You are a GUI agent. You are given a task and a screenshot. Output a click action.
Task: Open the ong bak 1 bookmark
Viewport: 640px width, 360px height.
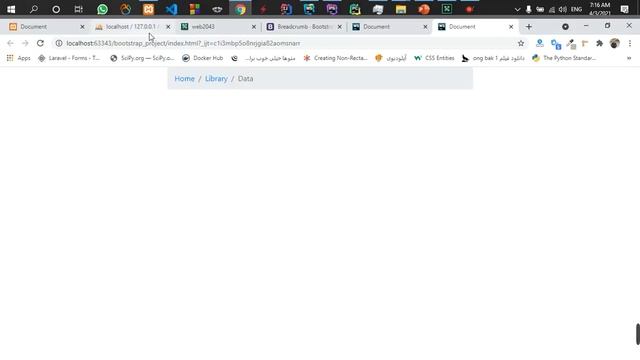(x=493, y=58)
